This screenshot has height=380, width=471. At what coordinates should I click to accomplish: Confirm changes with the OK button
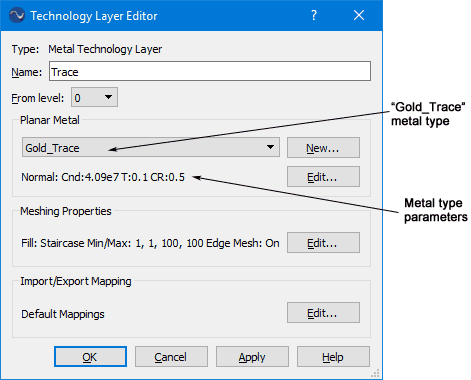(90, 357)
